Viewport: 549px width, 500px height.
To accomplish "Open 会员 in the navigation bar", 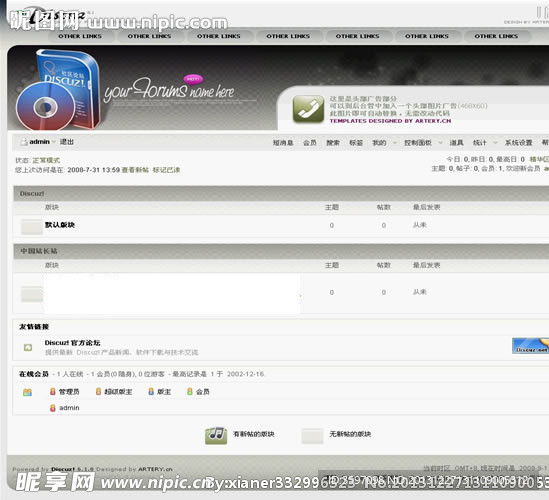I will 310,143.
